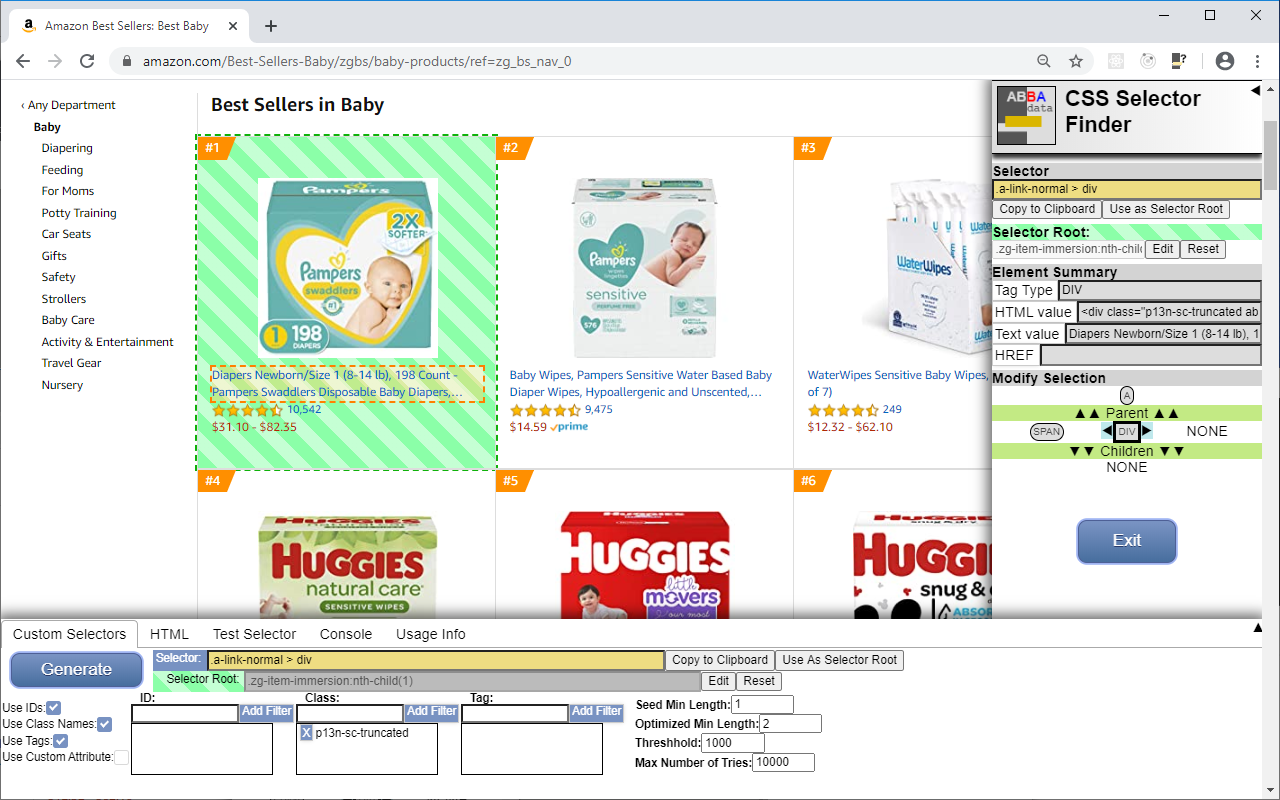Open a new browser tab
Image resolution: width=1280 pixels, height=800 pixels.
pos(271,26)
